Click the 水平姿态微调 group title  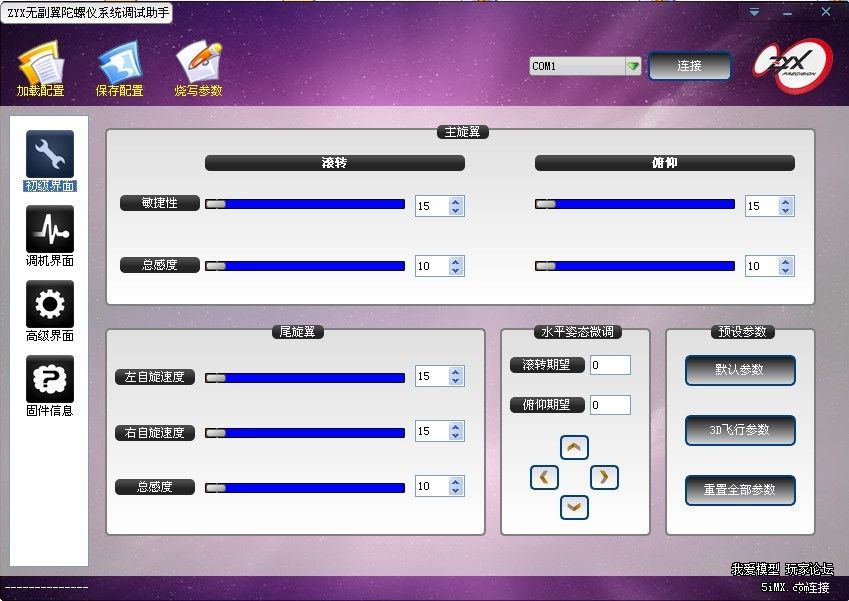(577, 331)
